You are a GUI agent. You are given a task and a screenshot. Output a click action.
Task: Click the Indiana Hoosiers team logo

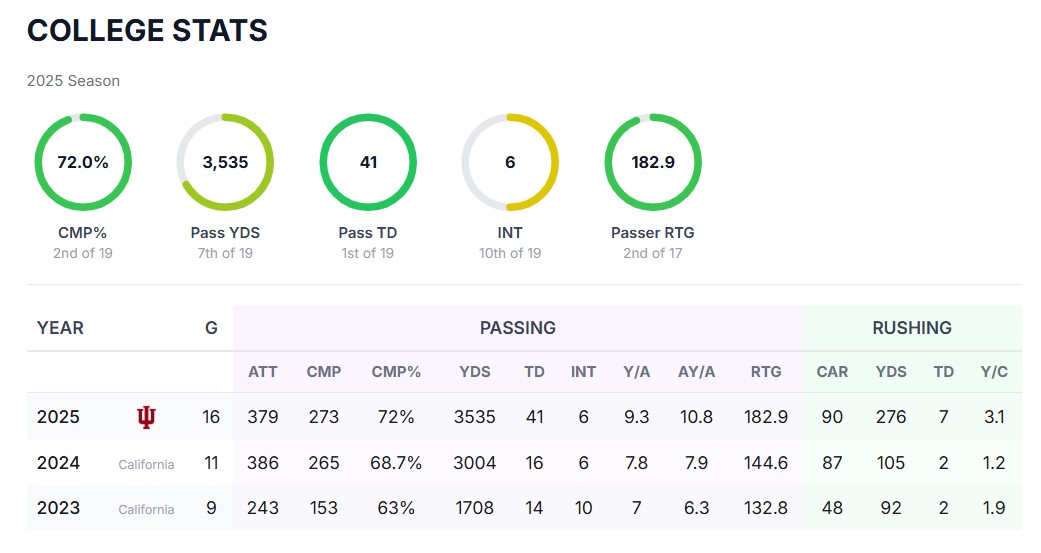(x=146, y=417)
